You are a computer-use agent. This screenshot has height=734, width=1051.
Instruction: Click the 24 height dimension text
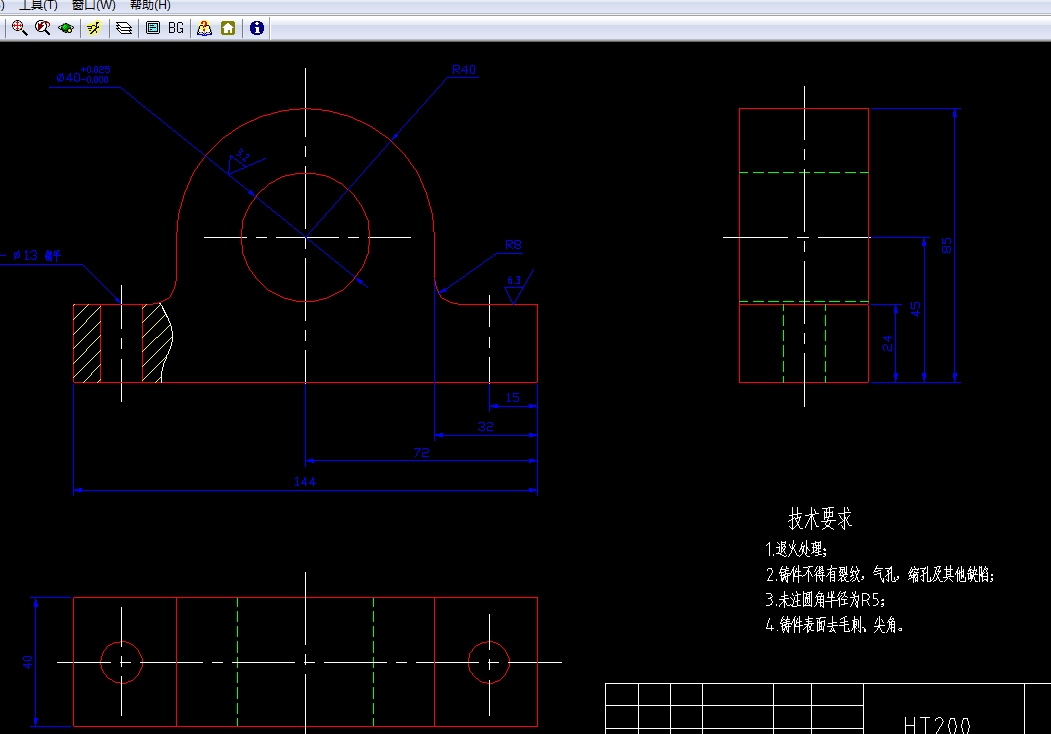click(x=887, y=344)
